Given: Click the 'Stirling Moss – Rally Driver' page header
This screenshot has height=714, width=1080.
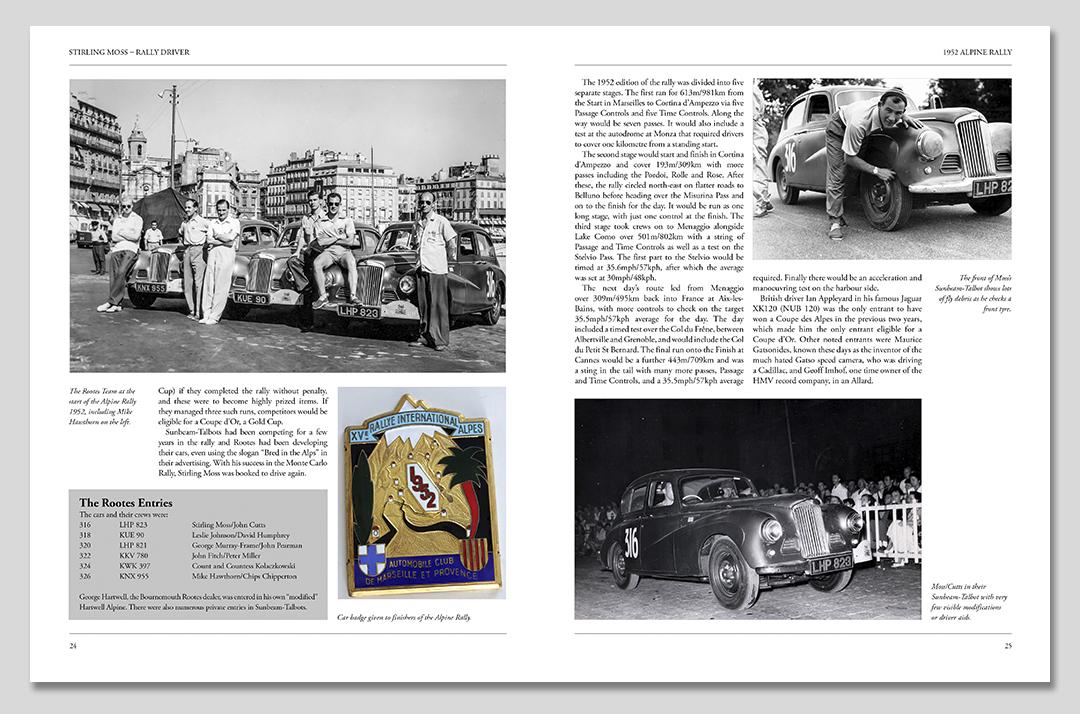Looking at the screenshot, I should [129, 51].
